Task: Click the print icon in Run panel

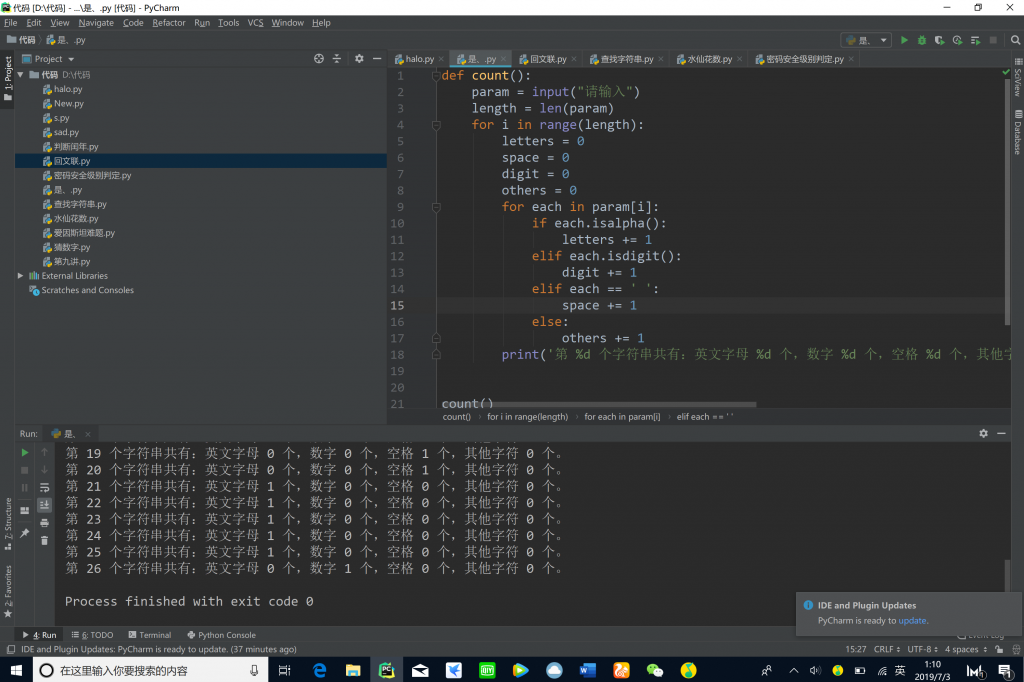Action: [x=44, y=523]
